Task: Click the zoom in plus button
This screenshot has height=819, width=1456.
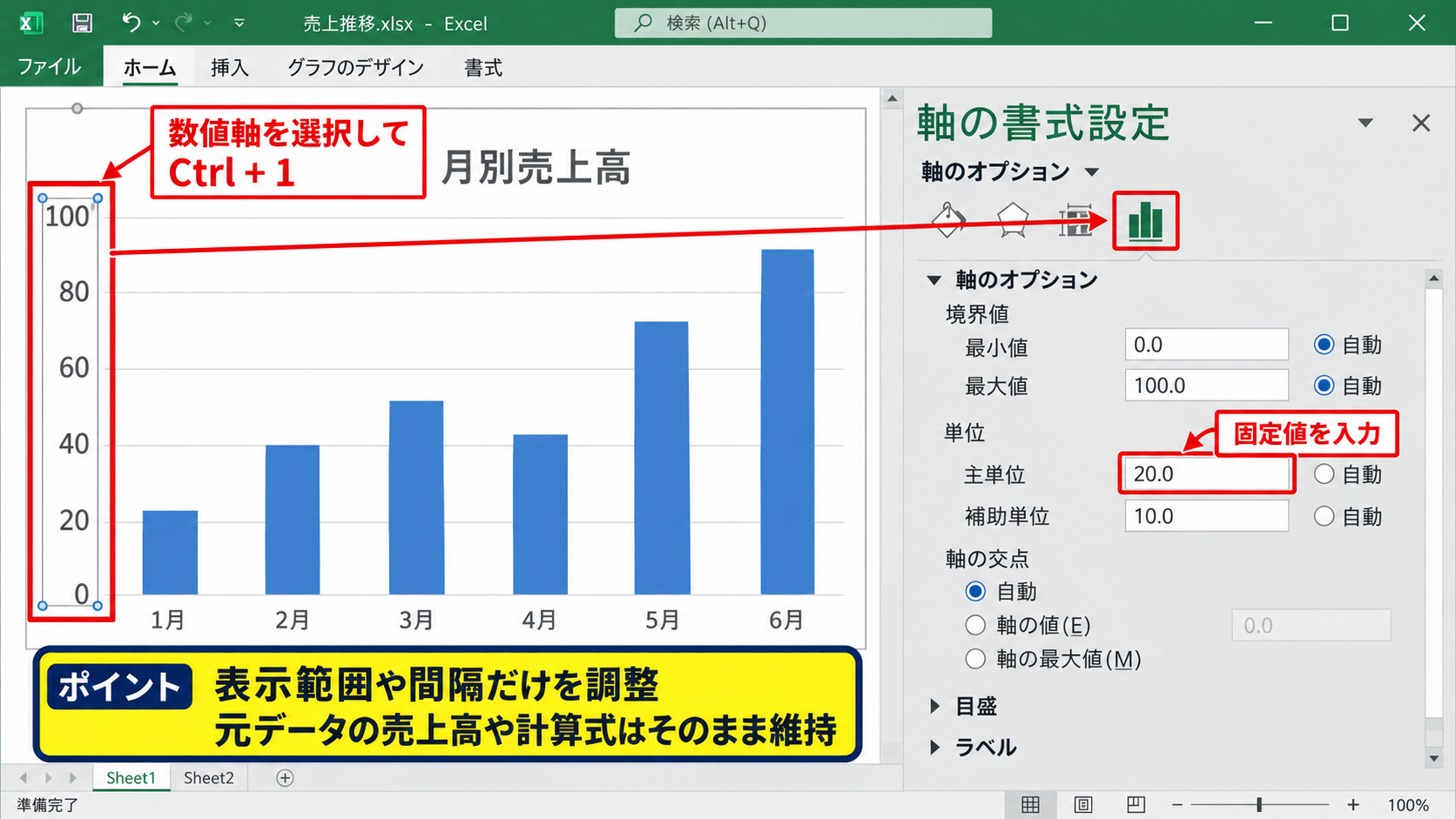Action: 1352,805
